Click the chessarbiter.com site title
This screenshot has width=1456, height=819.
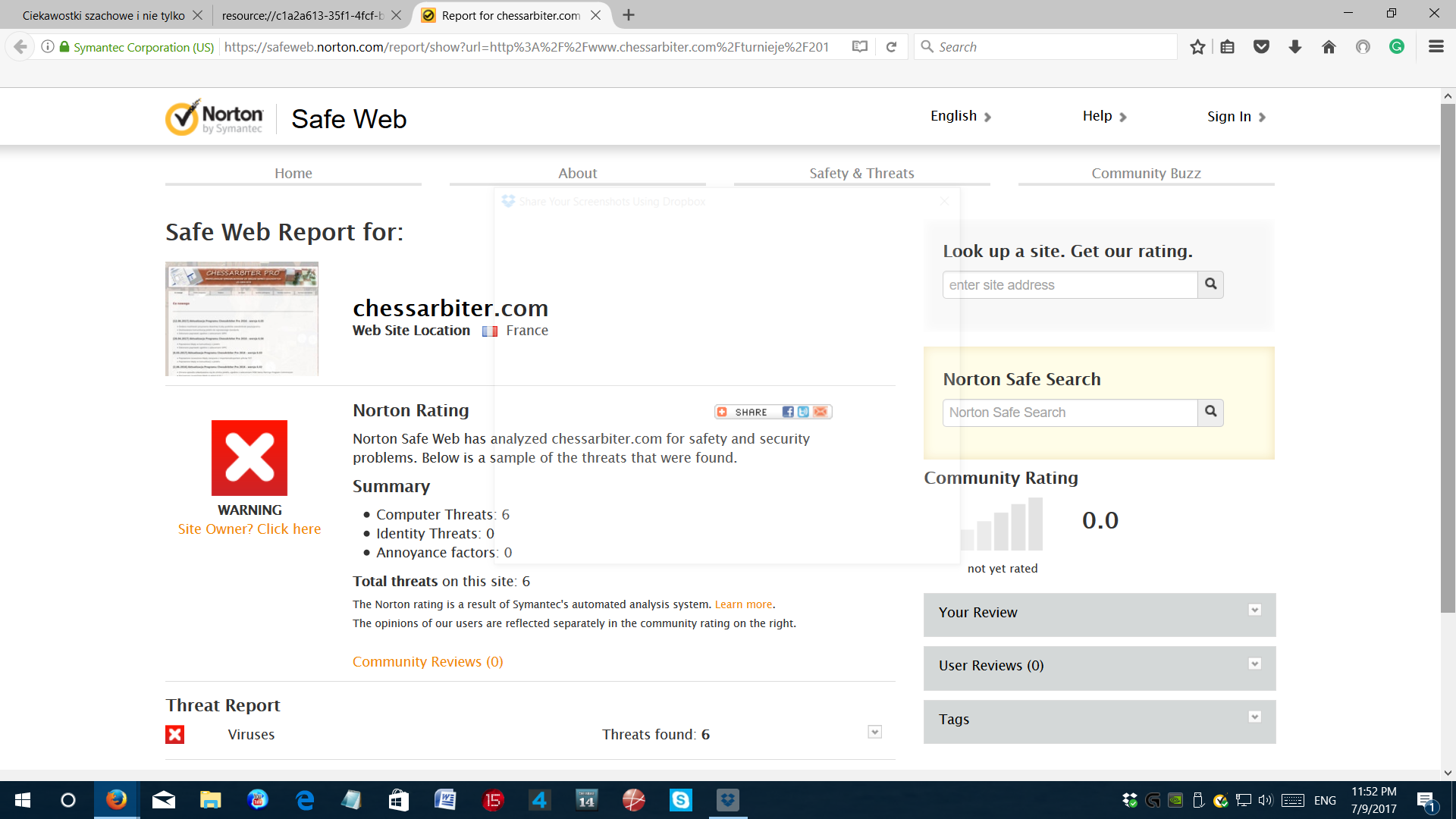450,308
